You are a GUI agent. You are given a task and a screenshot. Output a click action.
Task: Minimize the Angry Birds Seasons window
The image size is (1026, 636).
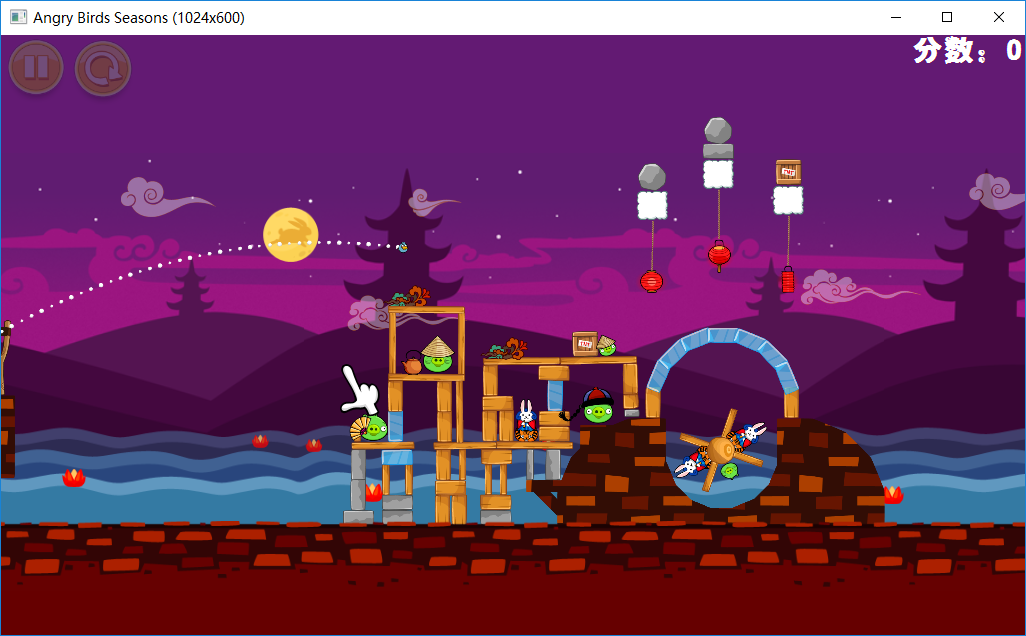pos(896,17)
